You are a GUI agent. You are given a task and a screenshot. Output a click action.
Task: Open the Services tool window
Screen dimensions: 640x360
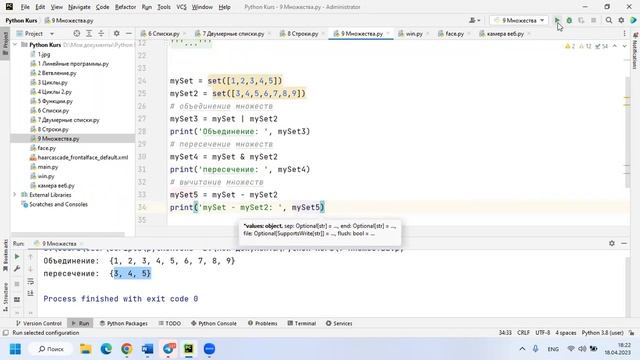pyautogui.click(x=339, y=323)
